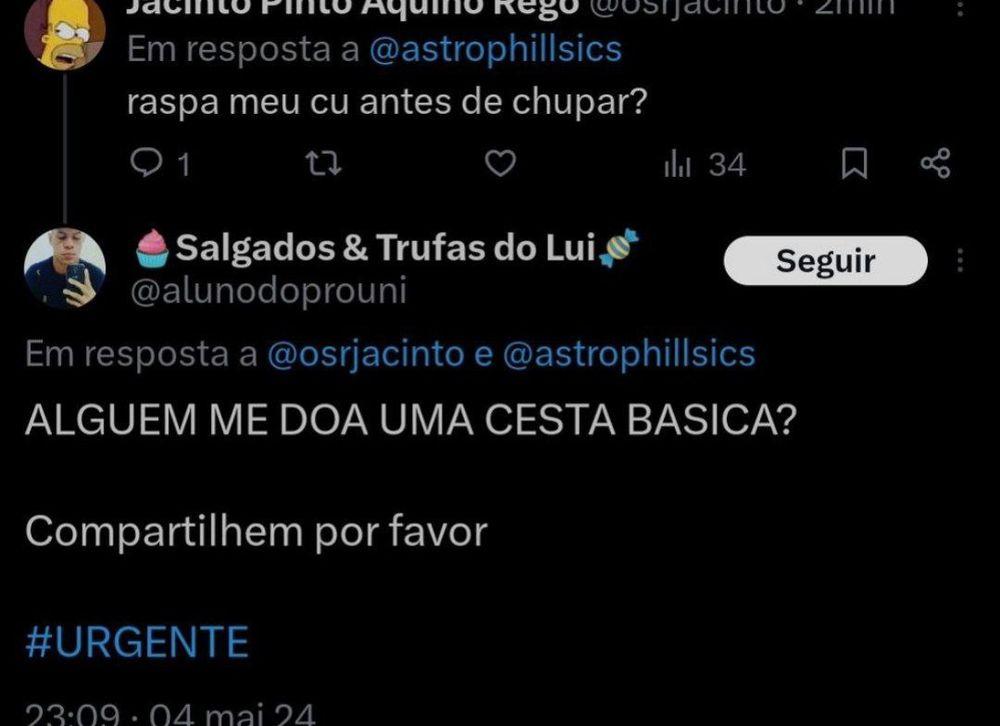The height and width of the screenshot is (726, 1000).
Task: Open Salgados & Trufas do Lui profile name
Action: 386,248
